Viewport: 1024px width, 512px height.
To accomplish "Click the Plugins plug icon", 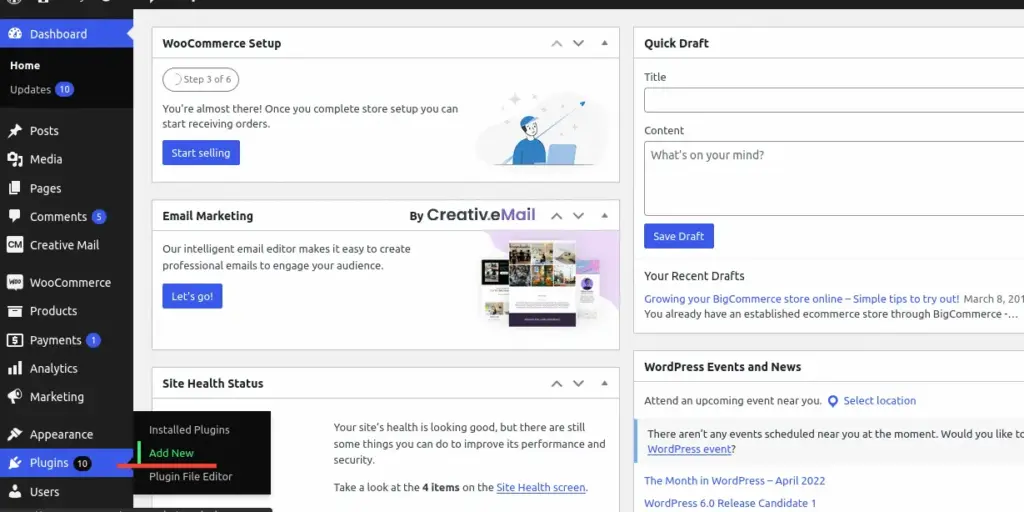I will click(14, 463).
